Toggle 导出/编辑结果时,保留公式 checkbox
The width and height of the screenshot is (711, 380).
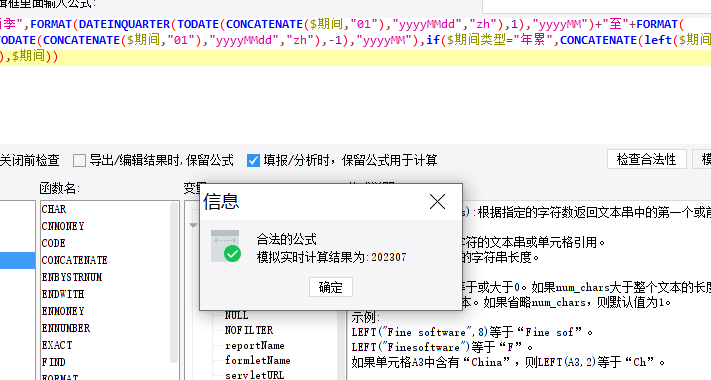point(79,160)
